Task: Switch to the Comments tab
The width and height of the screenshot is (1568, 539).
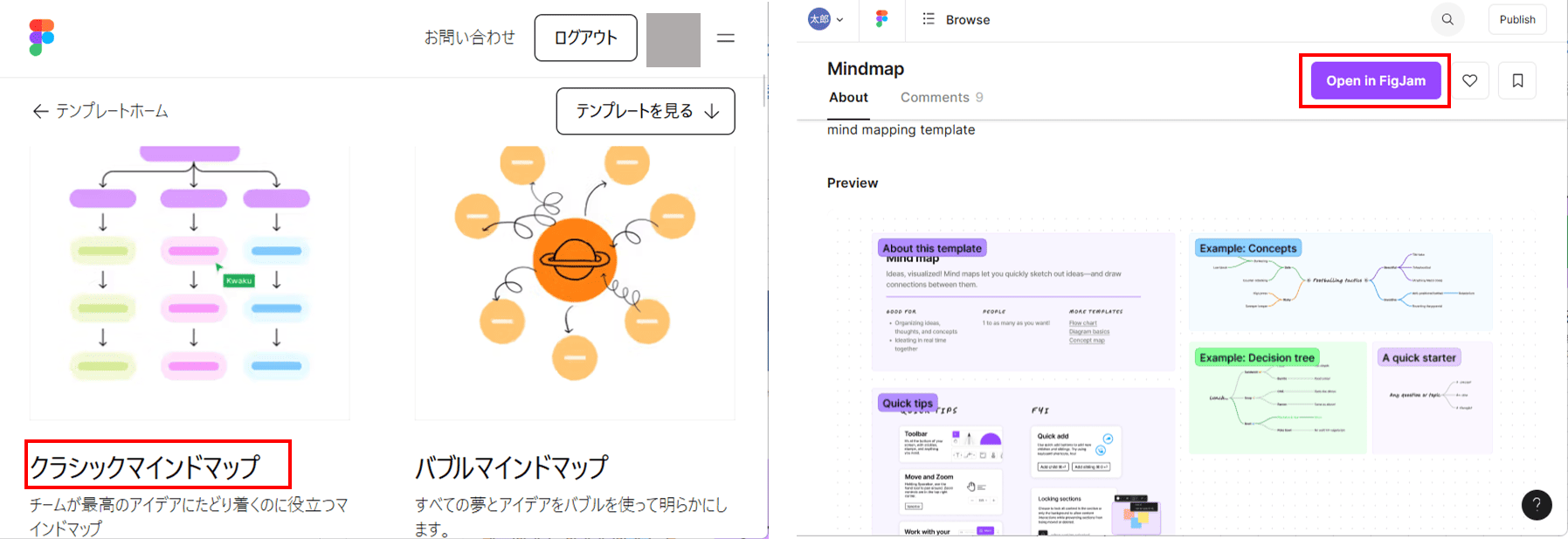Action: 941,97
